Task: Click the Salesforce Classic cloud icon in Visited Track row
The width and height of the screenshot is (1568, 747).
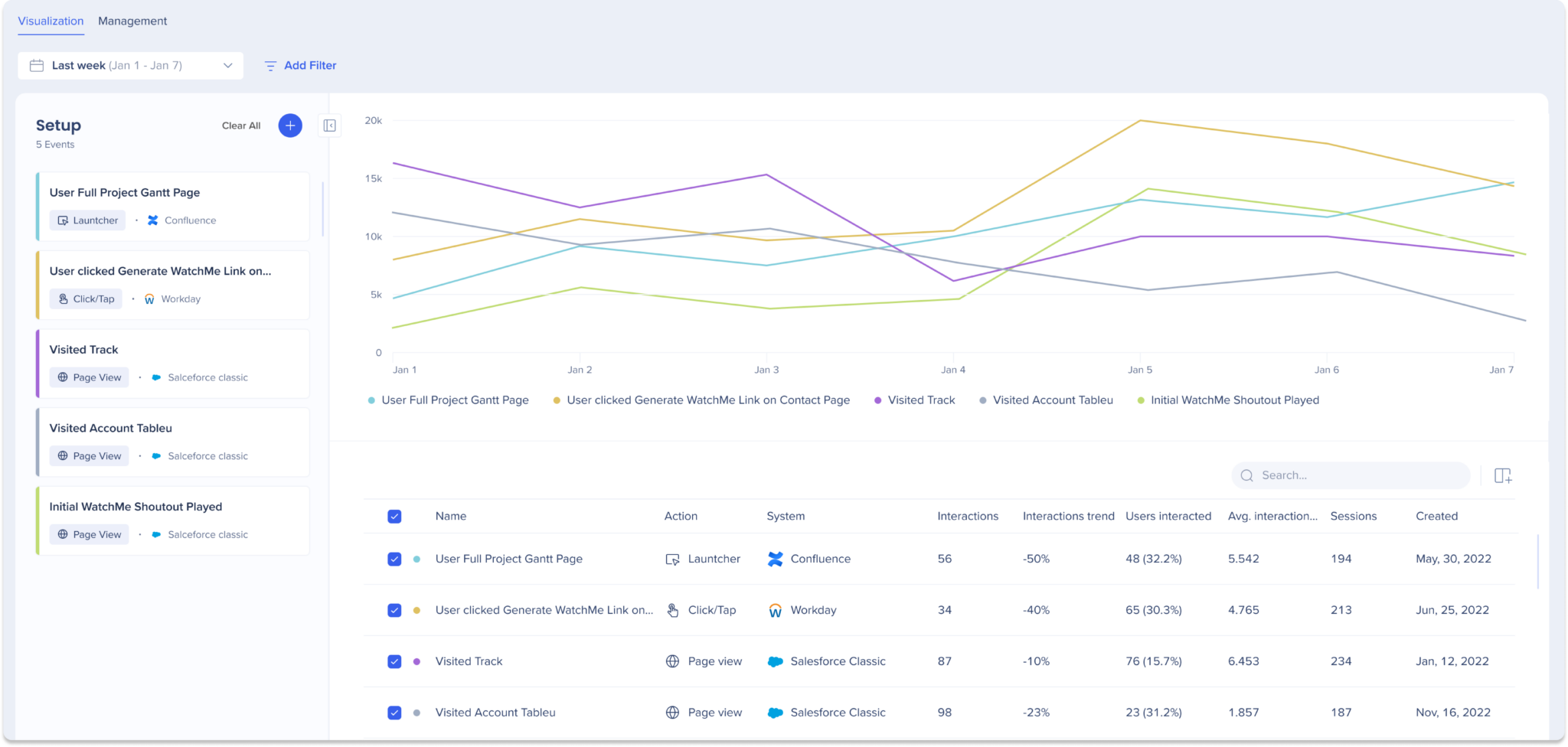Action: [775, 661]
